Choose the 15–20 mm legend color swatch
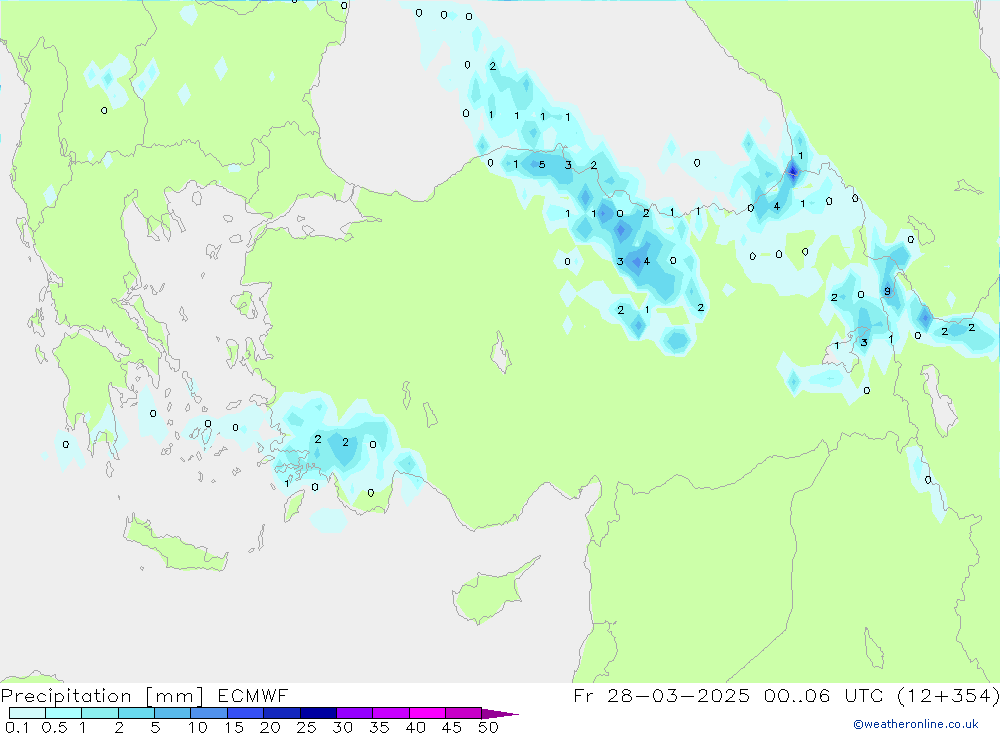Image resolution: width=1000 pixels, height=733 pixels. pyautogui.click(x=246, y=713)
